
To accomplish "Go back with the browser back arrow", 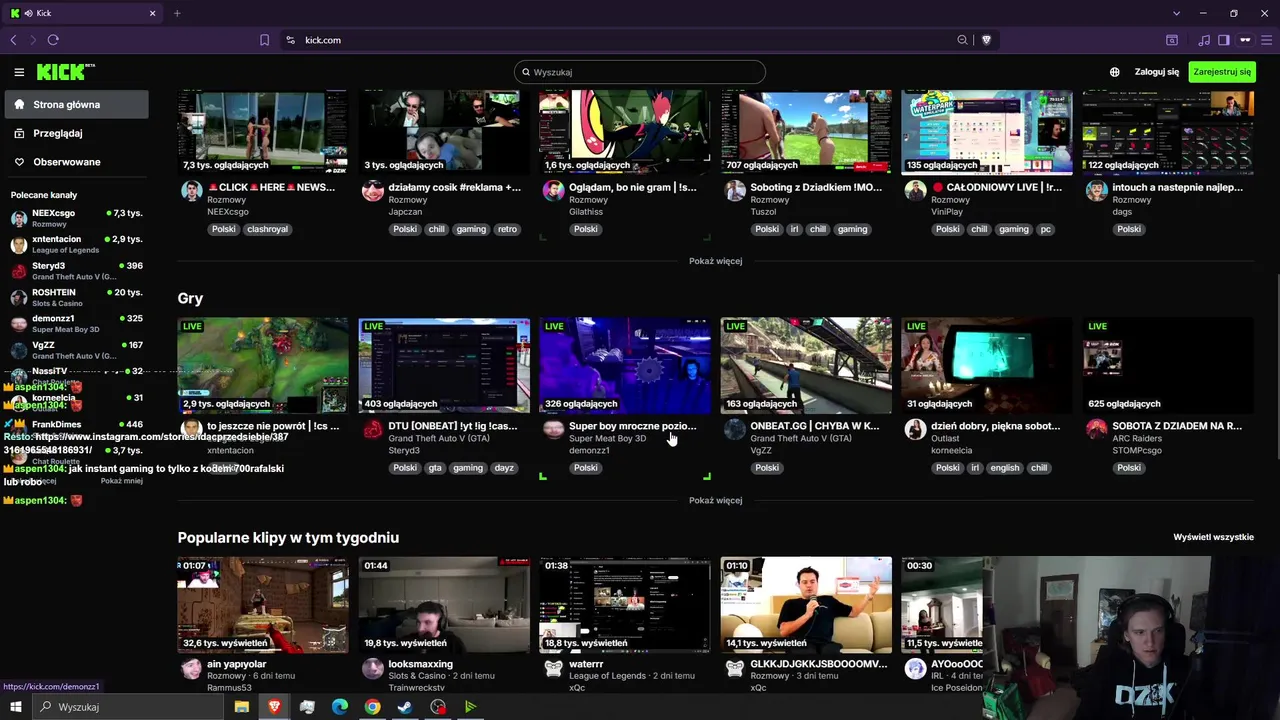I will [x=13, y=40].
